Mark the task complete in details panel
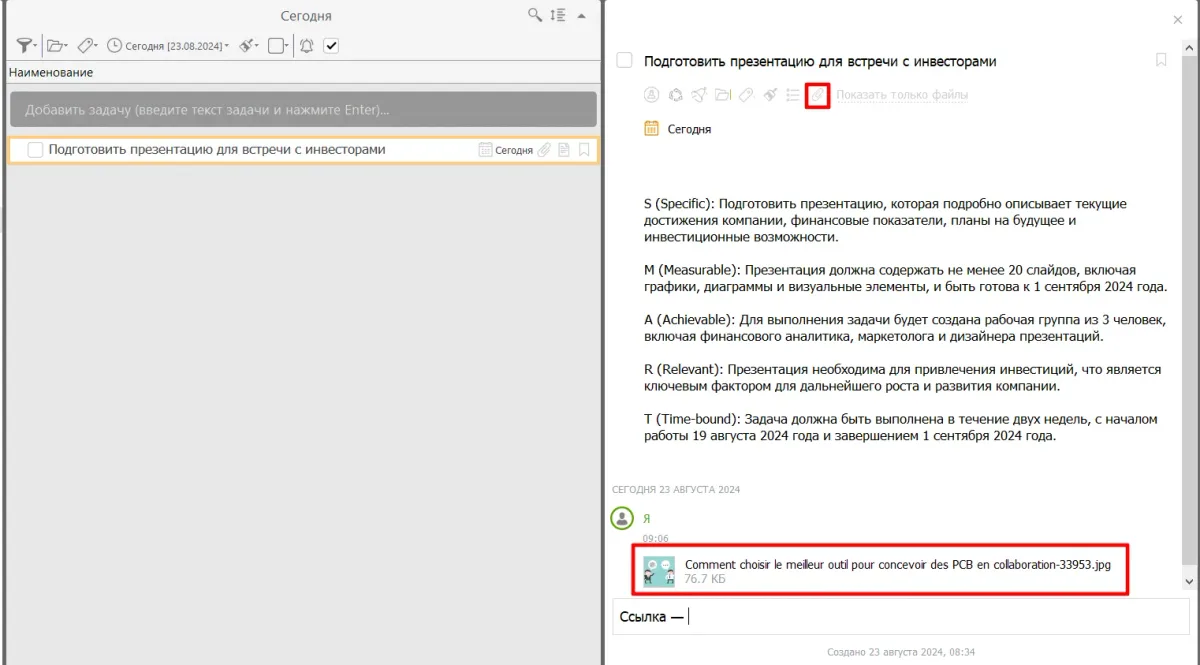1200x665 pixels. 624,61
